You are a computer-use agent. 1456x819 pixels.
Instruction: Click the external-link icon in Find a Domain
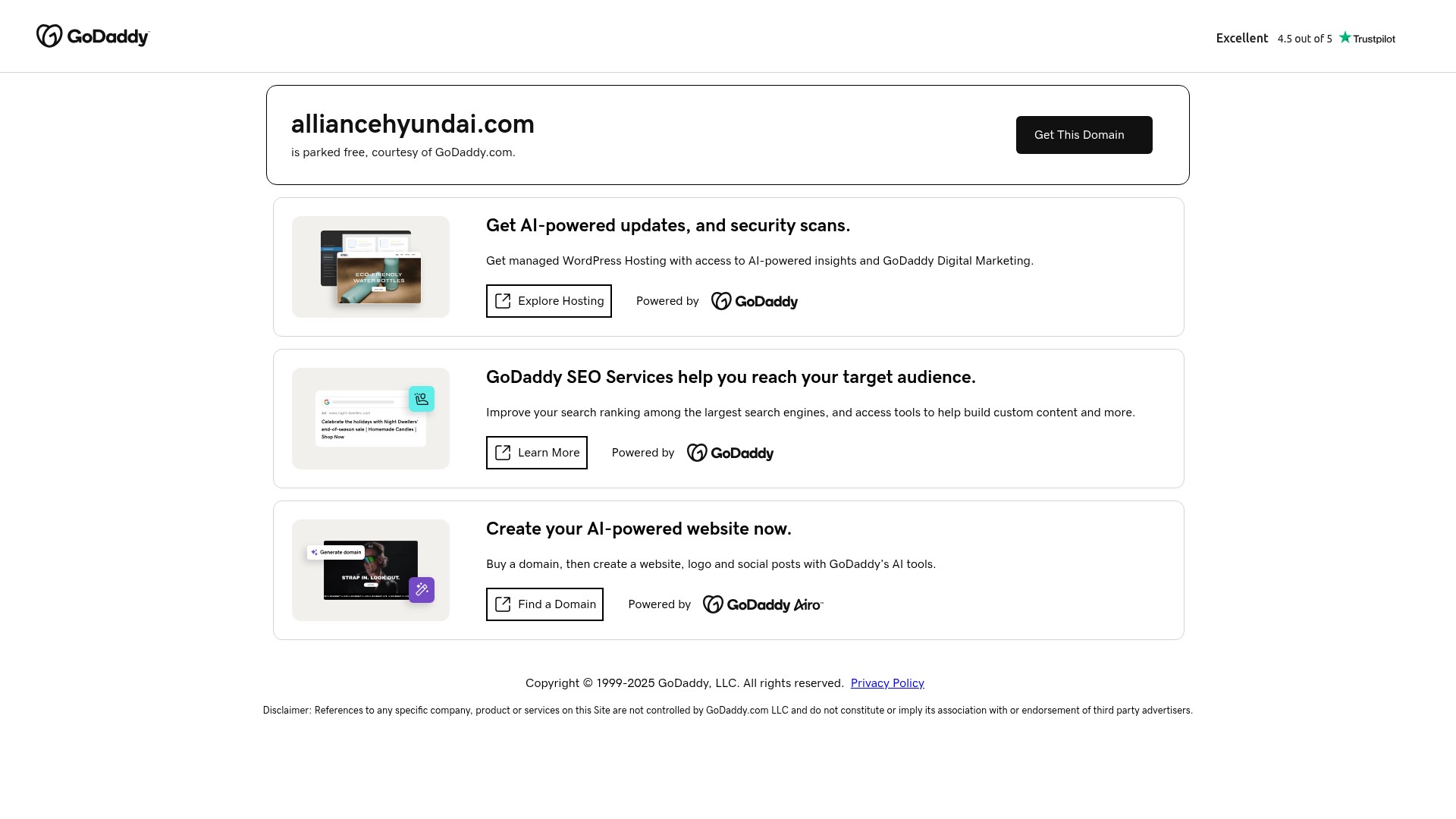click(503, 604)
